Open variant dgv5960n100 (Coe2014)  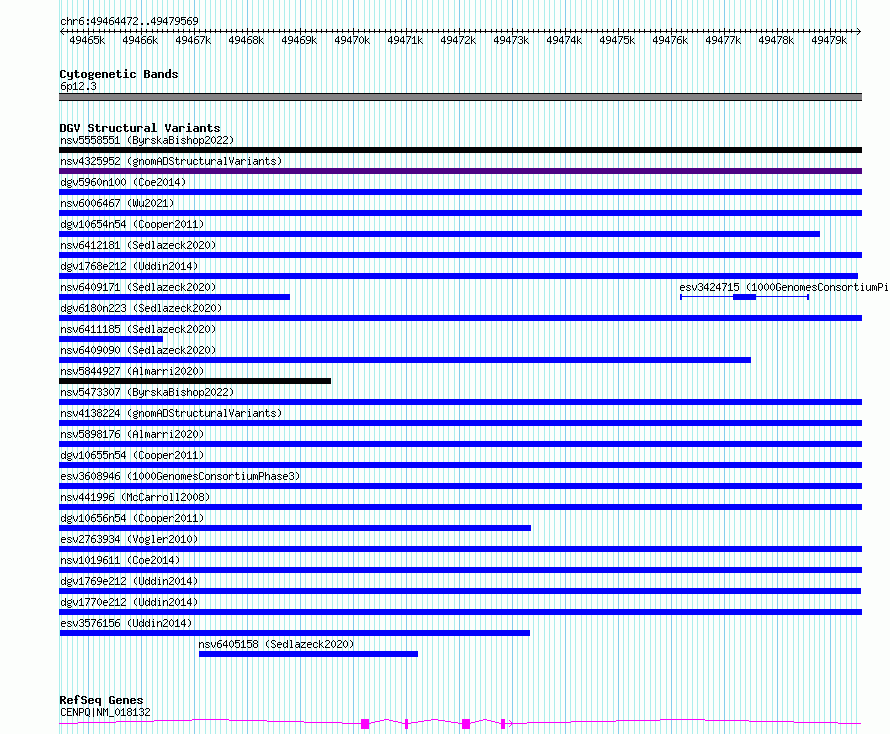(123, 182)
